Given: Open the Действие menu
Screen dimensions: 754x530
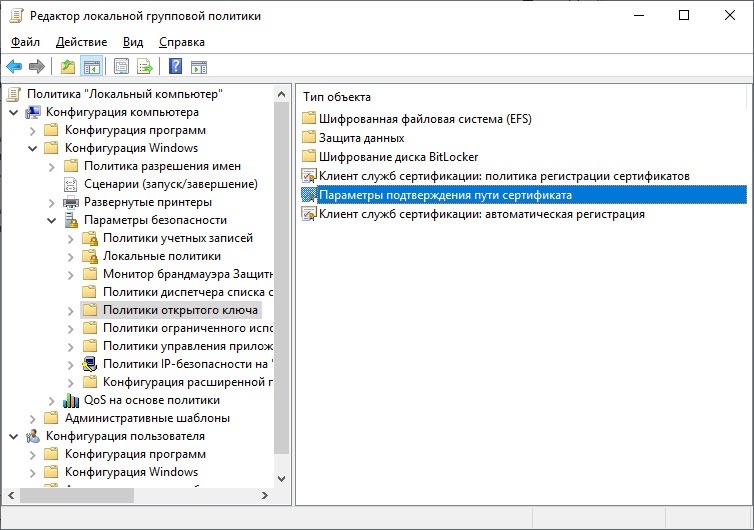Looking at the screenshot, I should point(81,42).
